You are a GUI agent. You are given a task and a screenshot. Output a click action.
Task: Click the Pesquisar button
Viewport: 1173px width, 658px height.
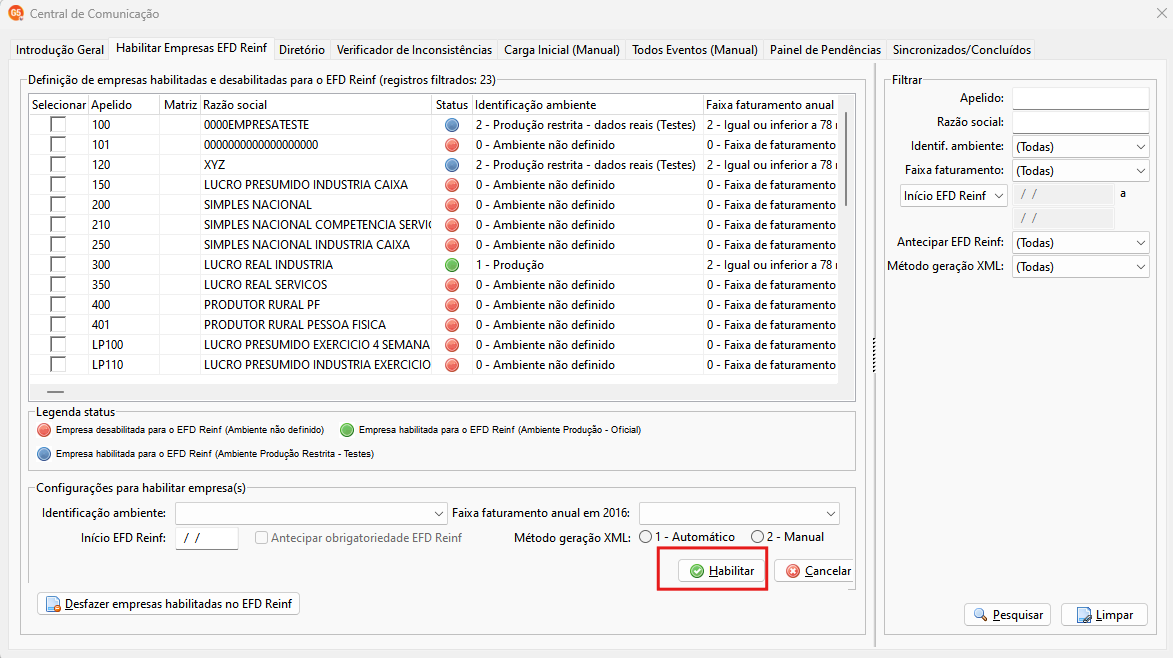(1008, 615)
